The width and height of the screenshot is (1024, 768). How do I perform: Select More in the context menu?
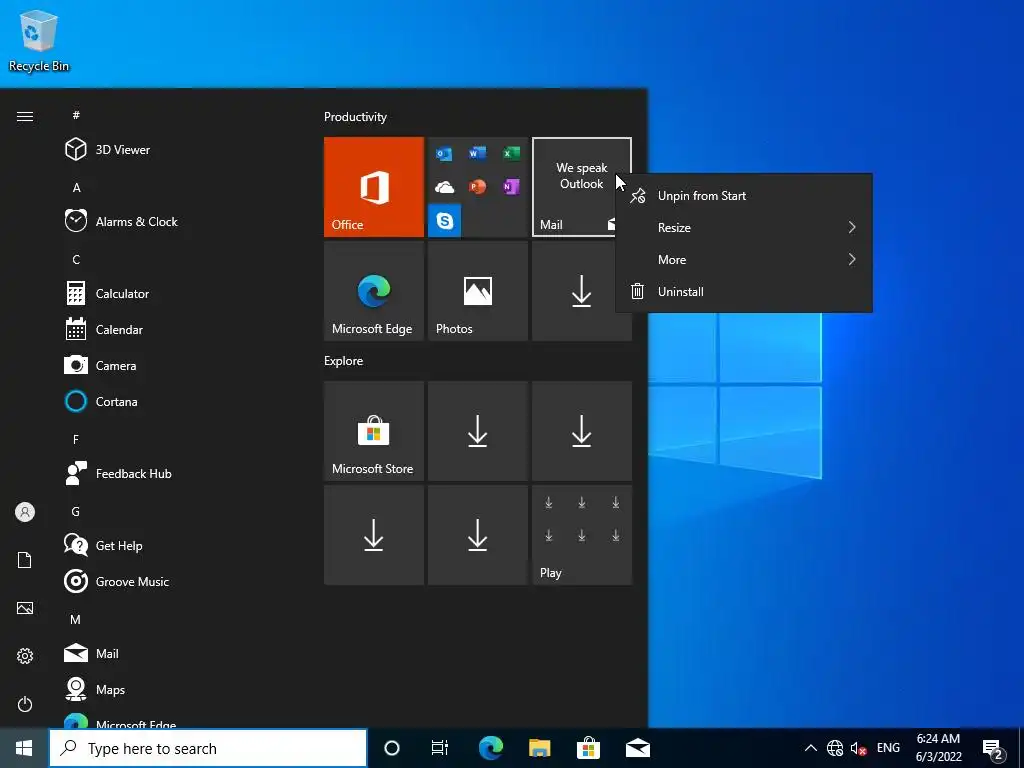[744, 260]
